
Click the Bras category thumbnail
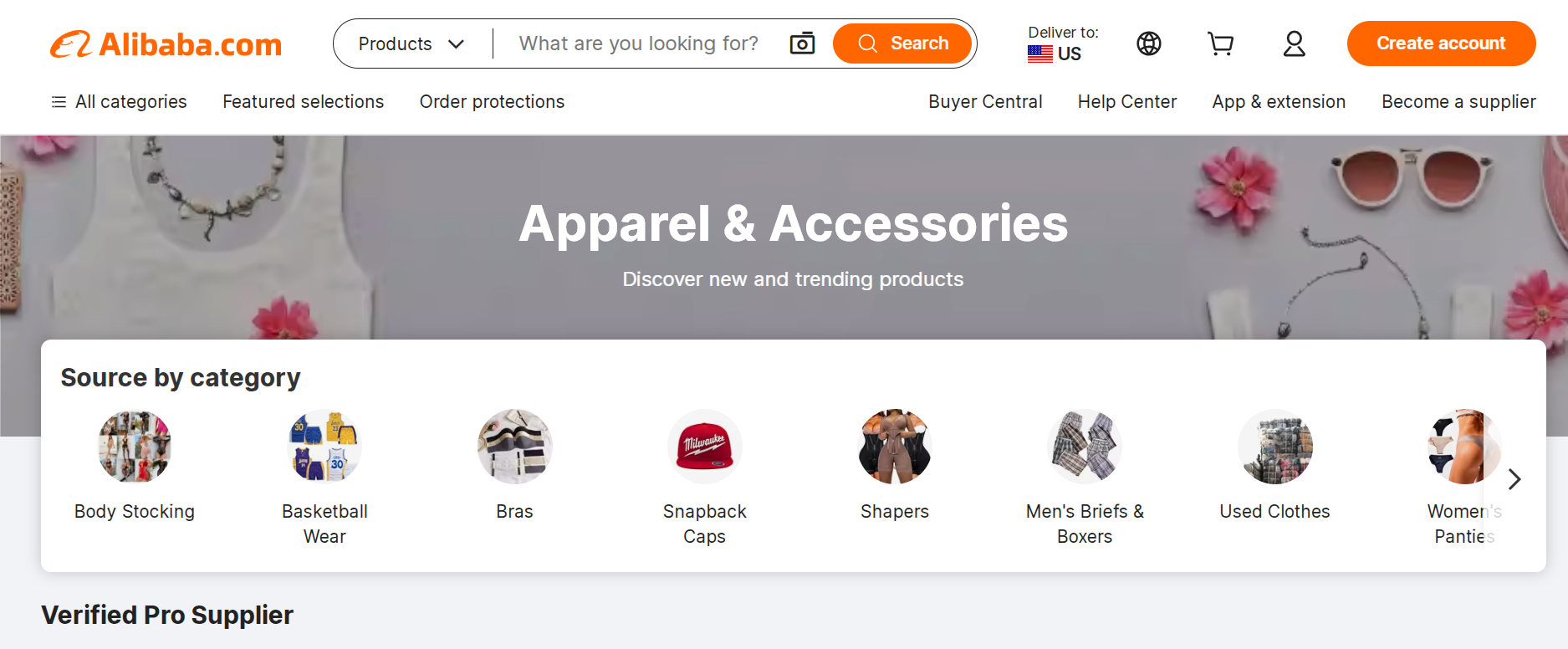pyautogui.click(x=514, y=447)
